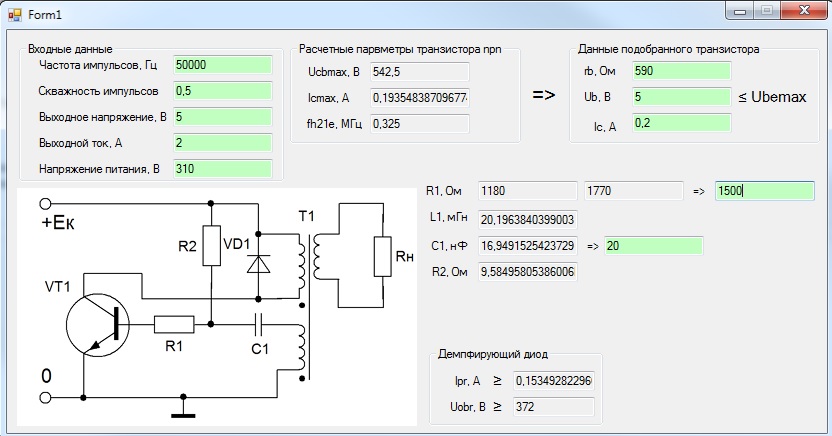Click the 'Данные подобранного транзистора' group title
Viewport: 832px width, 436px height.
668,49
